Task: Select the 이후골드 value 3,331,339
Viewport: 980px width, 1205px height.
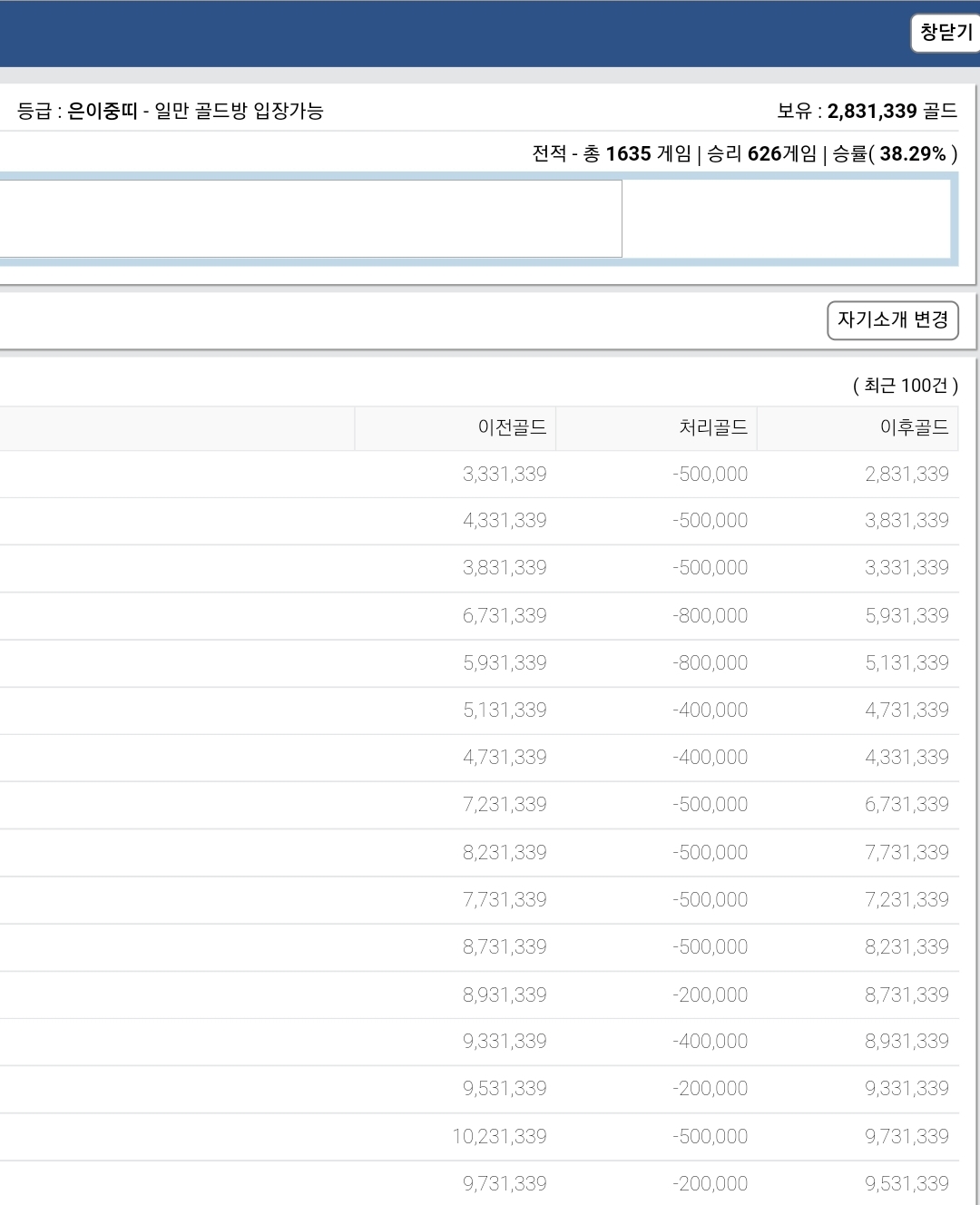Action: coord(906,567)
